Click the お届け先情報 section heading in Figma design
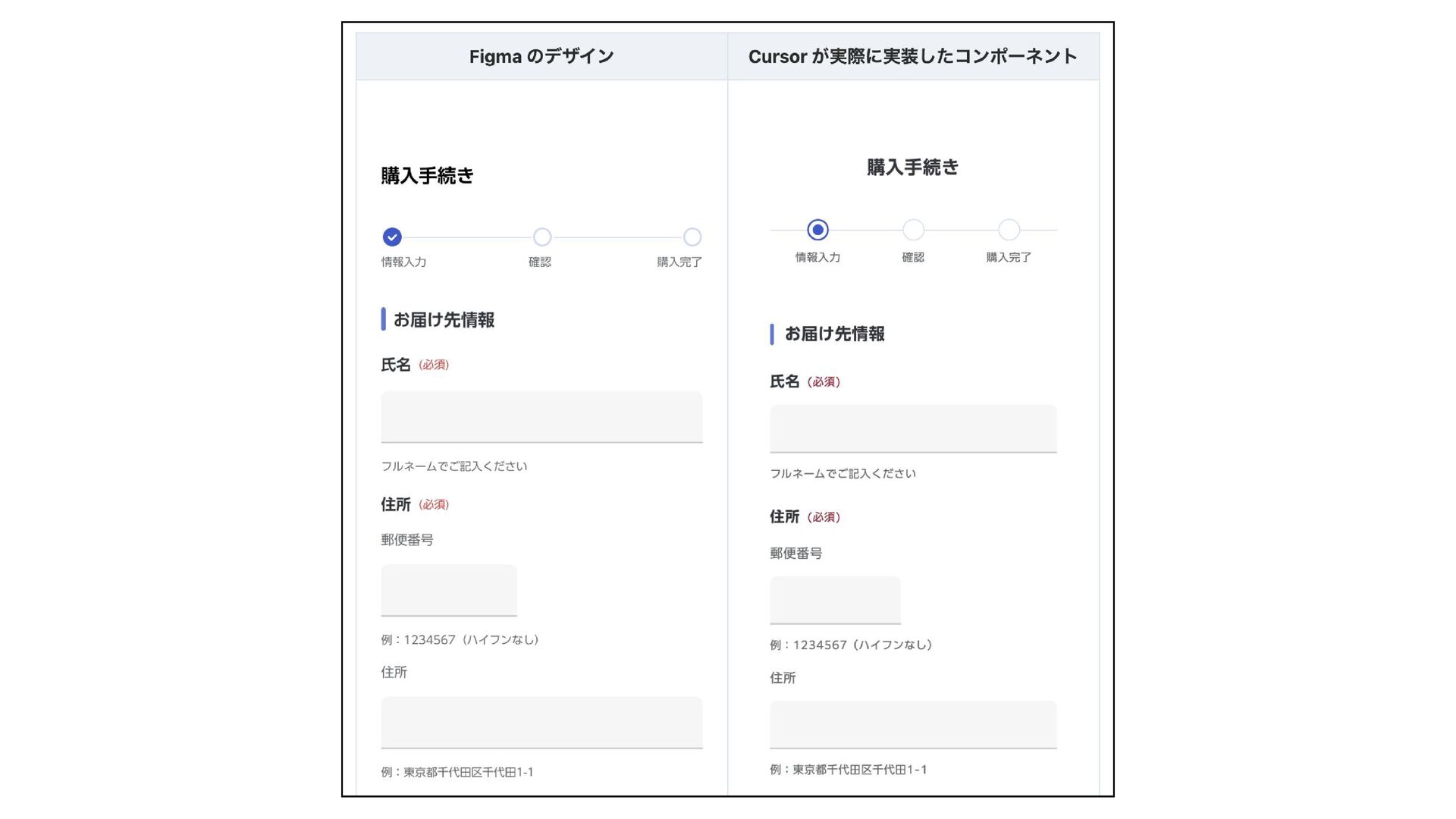1456x819 pixels. [444, 320]
